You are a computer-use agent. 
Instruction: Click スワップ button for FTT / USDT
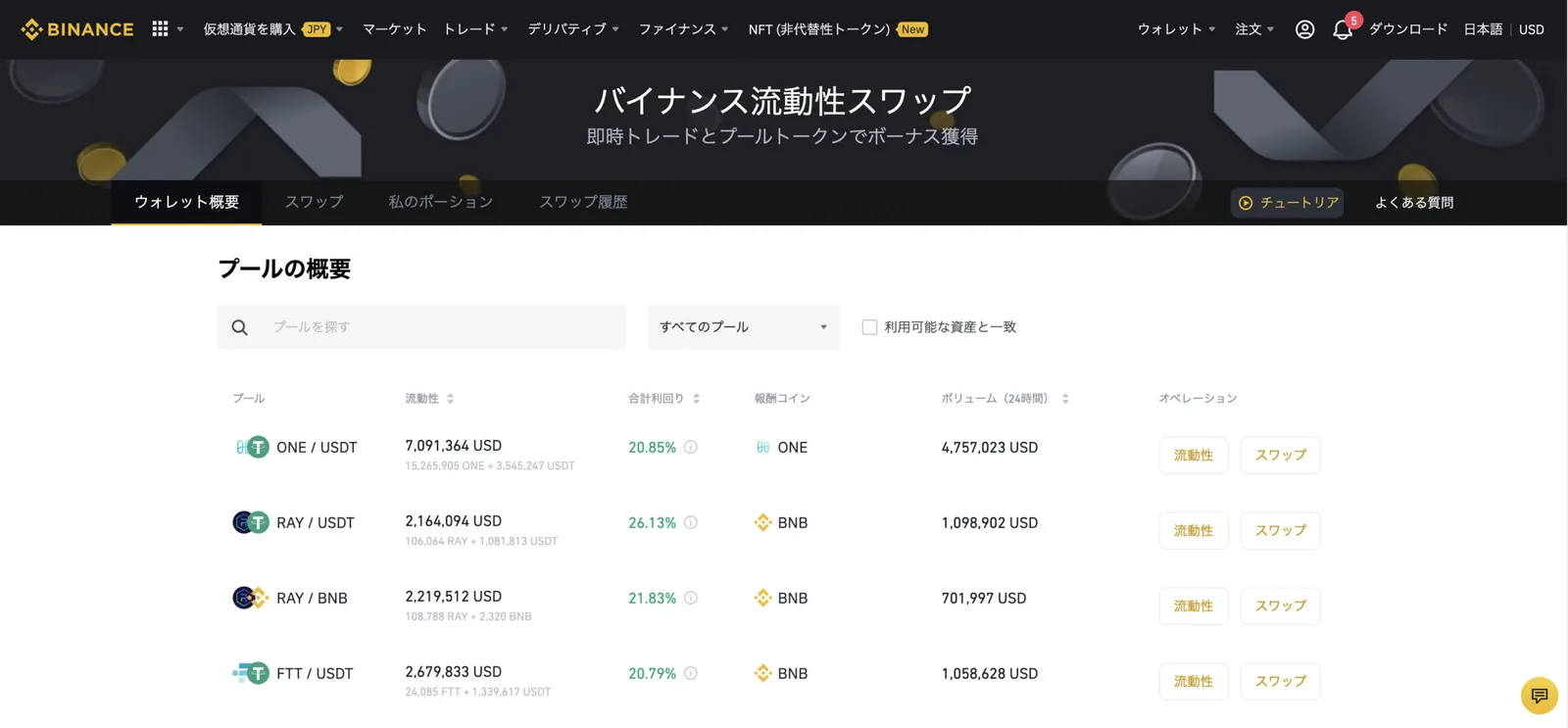coord(1281,682)
